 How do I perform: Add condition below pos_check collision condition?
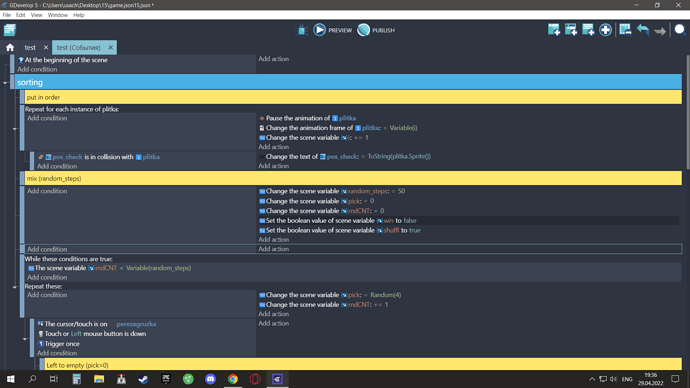pyautogui.click(x=57, y=166)
